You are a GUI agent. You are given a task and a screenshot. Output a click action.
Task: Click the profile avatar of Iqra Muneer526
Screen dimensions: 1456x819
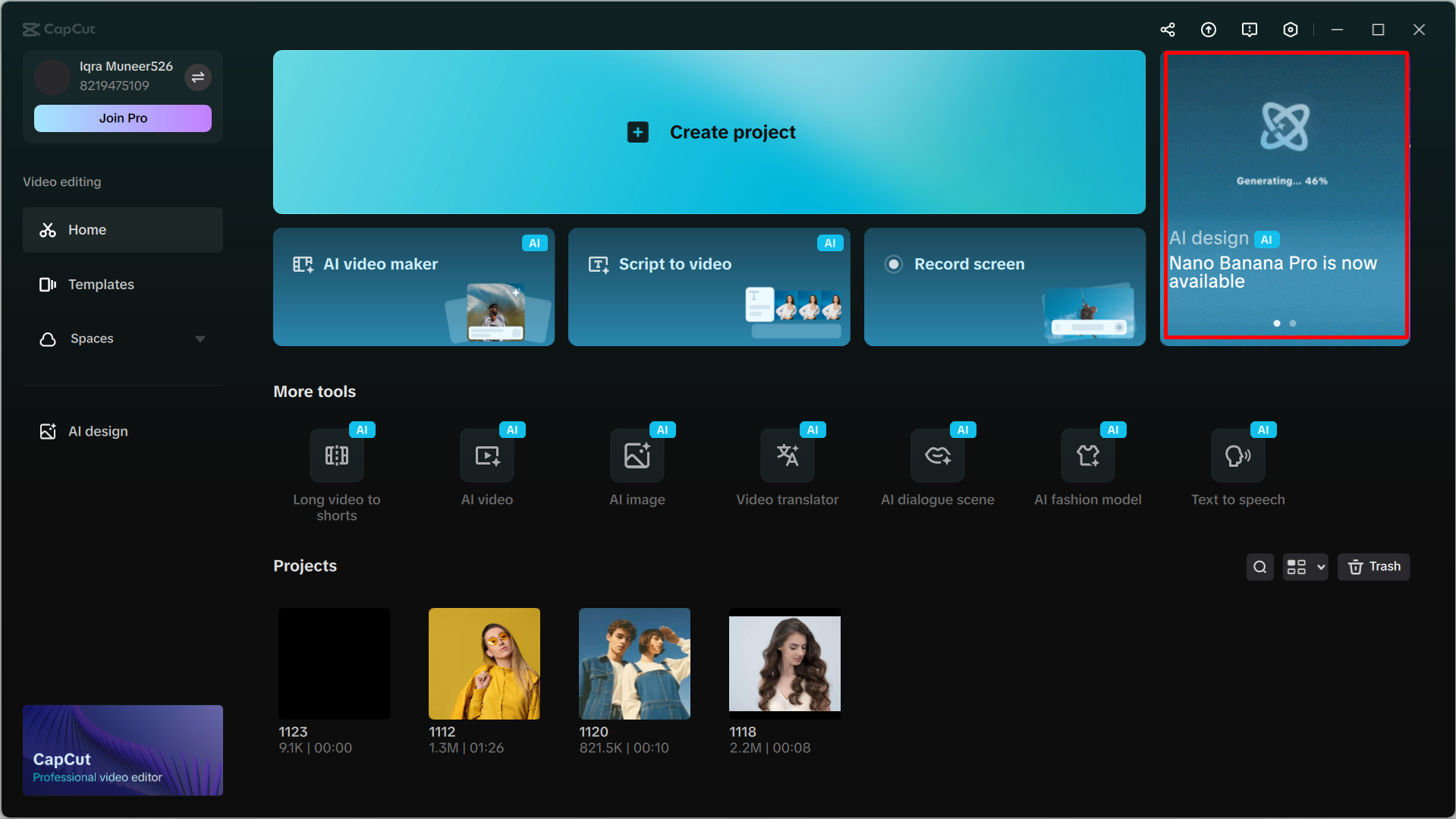[52, 77]
